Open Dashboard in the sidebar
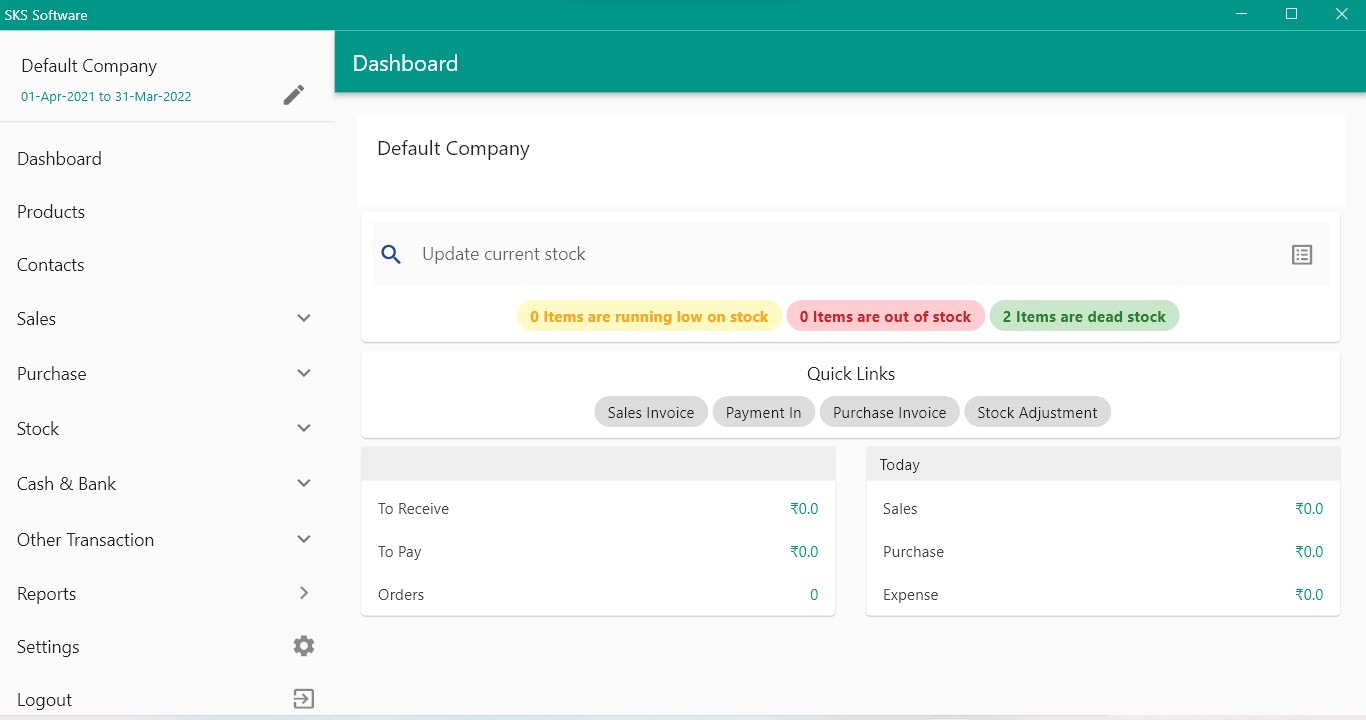 [x=60, y=159]
